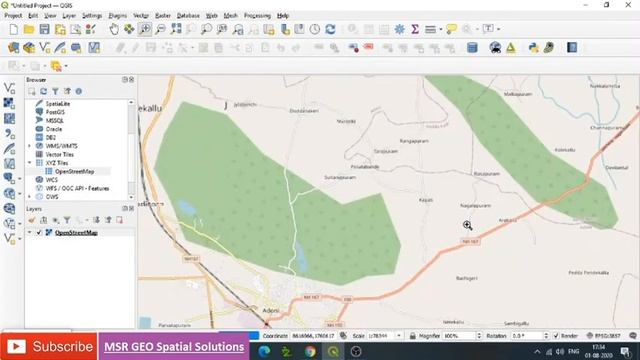Create a new project with the blank page icon
This screenshot has height=360, width=640.
pos(13,29)
